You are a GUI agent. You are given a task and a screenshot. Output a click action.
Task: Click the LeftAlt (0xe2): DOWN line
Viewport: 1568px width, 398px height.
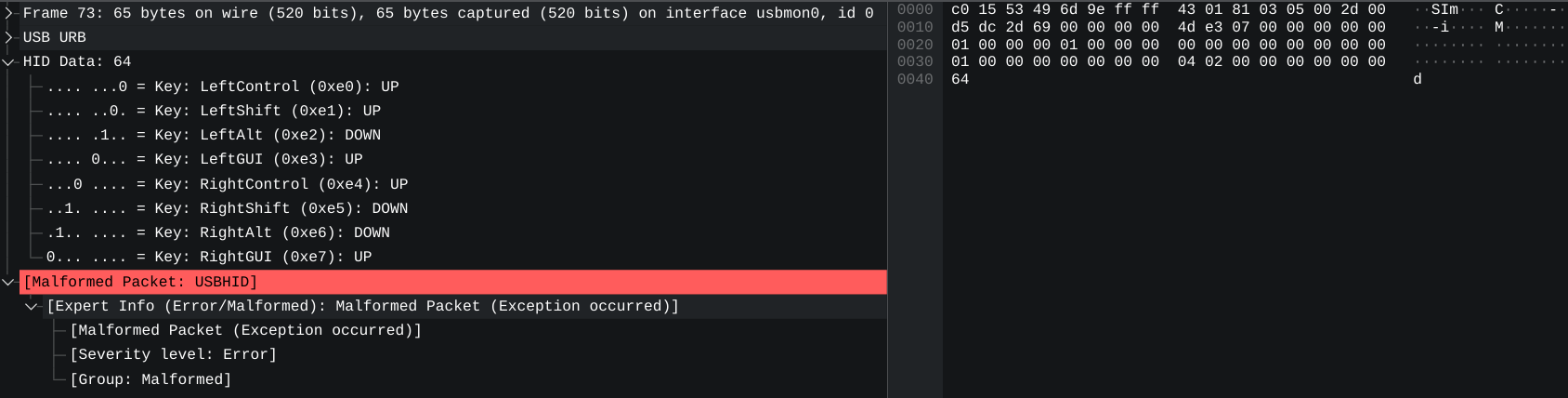click(x=214, y=135)
